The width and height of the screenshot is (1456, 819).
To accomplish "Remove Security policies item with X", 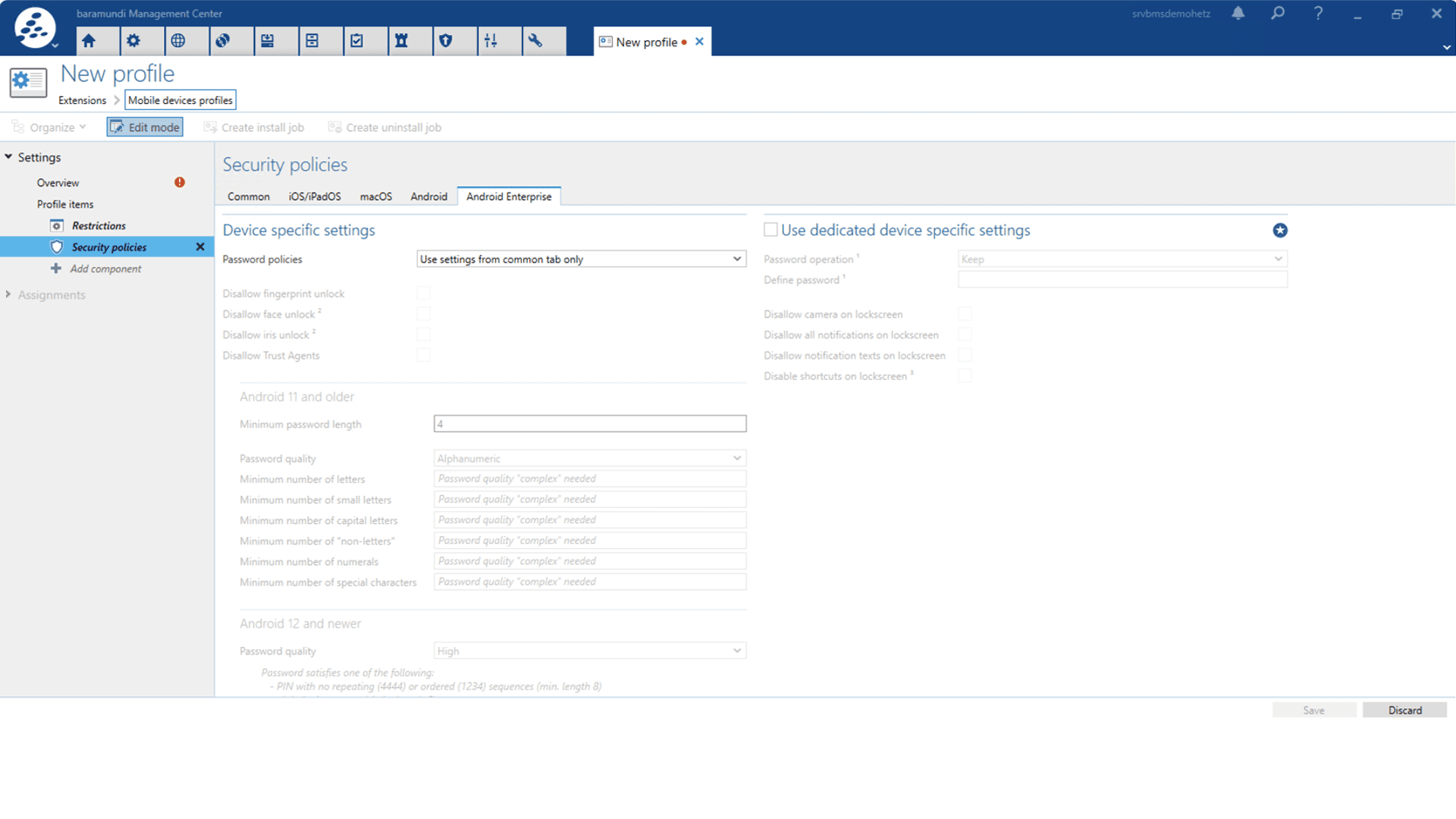I will 200,247.
